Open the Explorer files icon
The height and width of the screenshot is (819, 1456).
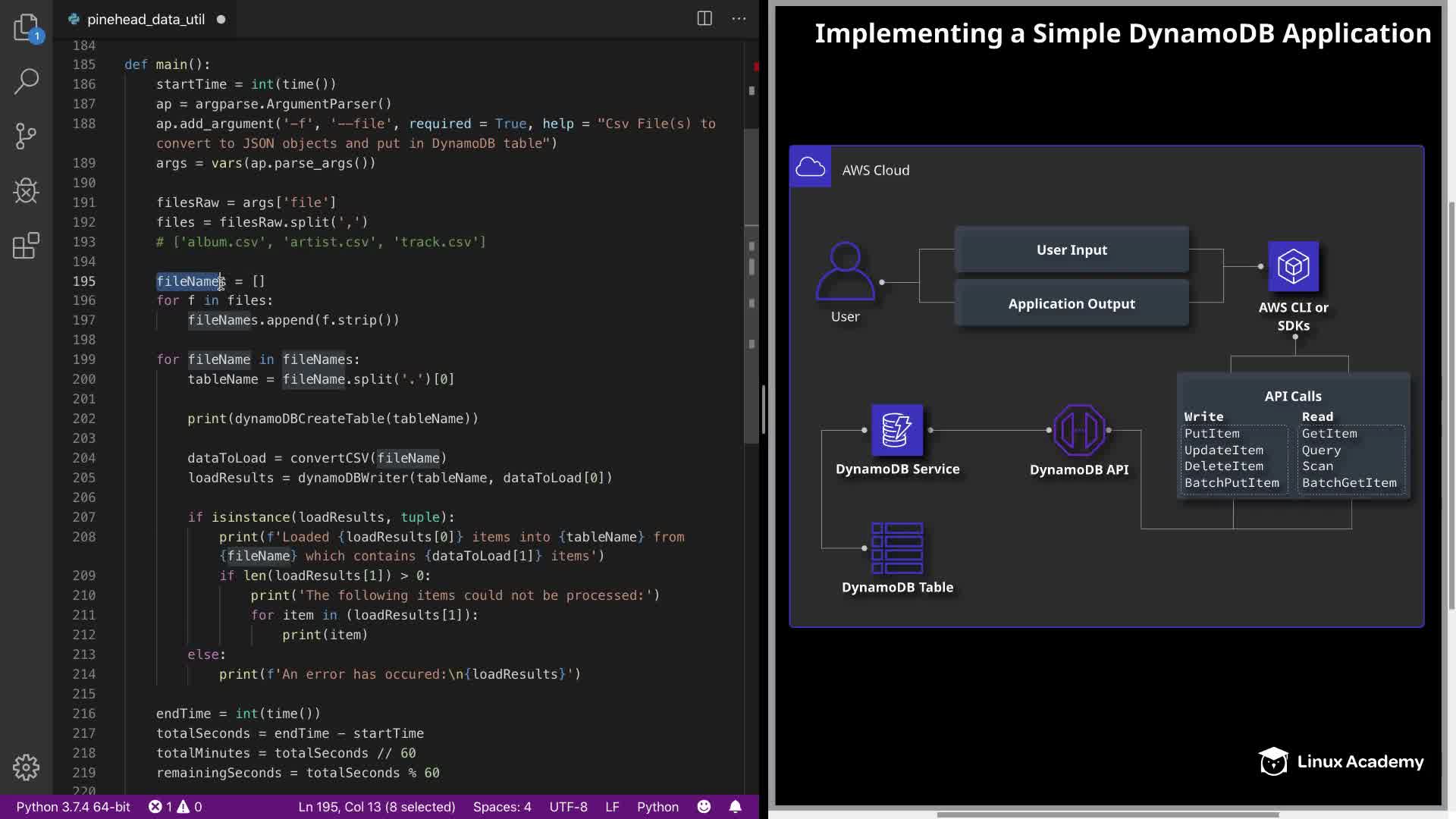click(x=27, y=27)
